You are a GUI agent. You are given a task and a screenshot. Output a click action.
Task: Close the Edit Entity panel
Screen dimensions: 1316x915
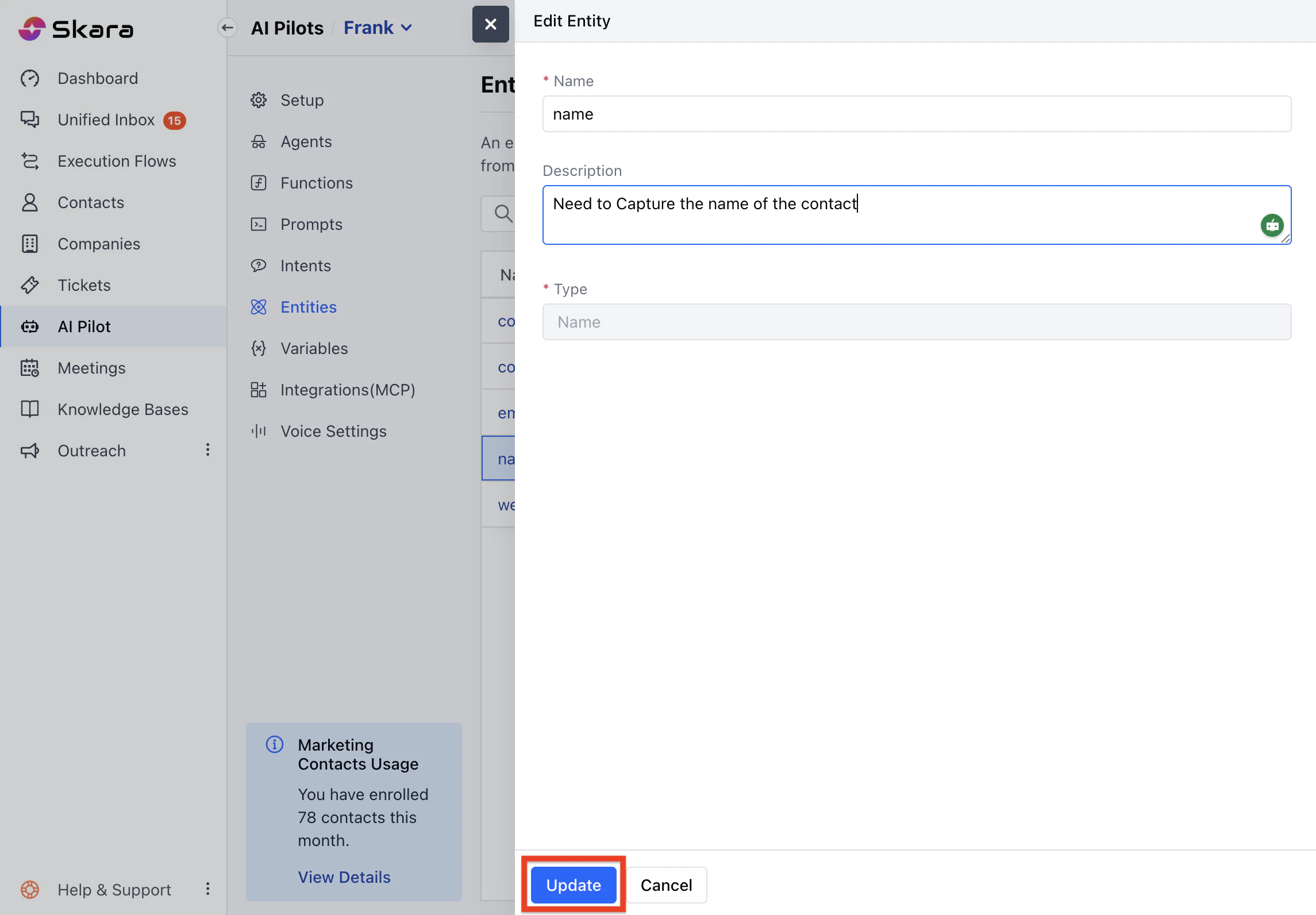(x=490, y=24)
